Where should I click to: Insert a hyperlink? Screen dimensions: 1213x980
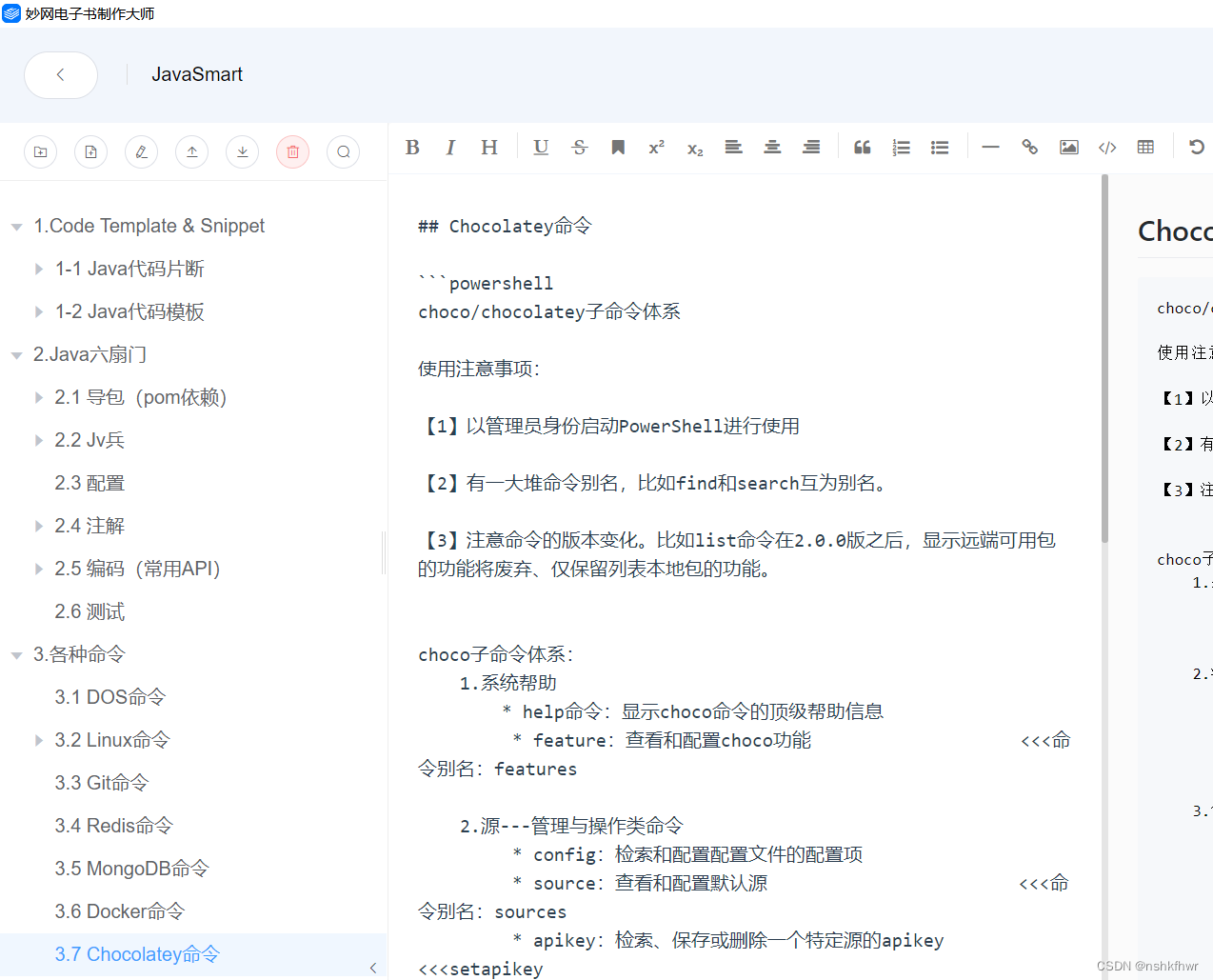[1029, 147]
